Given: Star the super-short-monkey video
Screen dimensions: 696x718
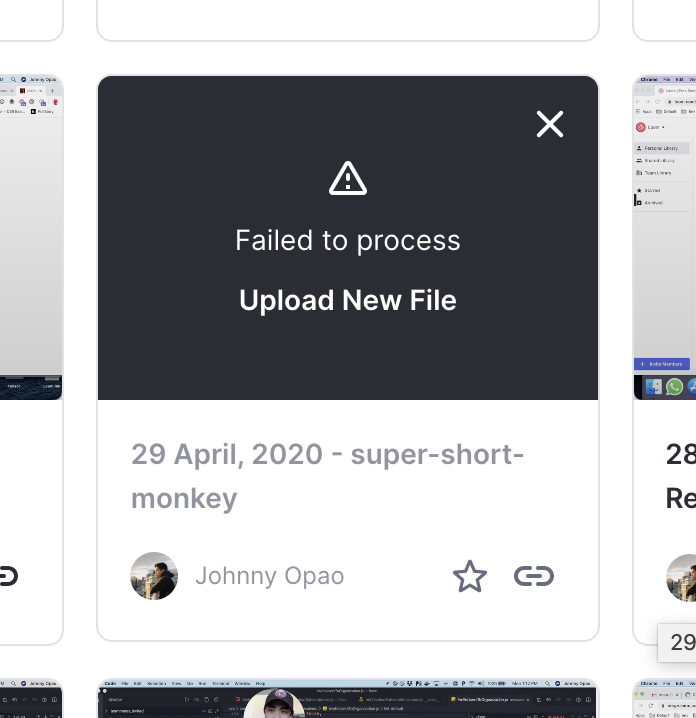Looking at the screenshot, I should [470, 576].
